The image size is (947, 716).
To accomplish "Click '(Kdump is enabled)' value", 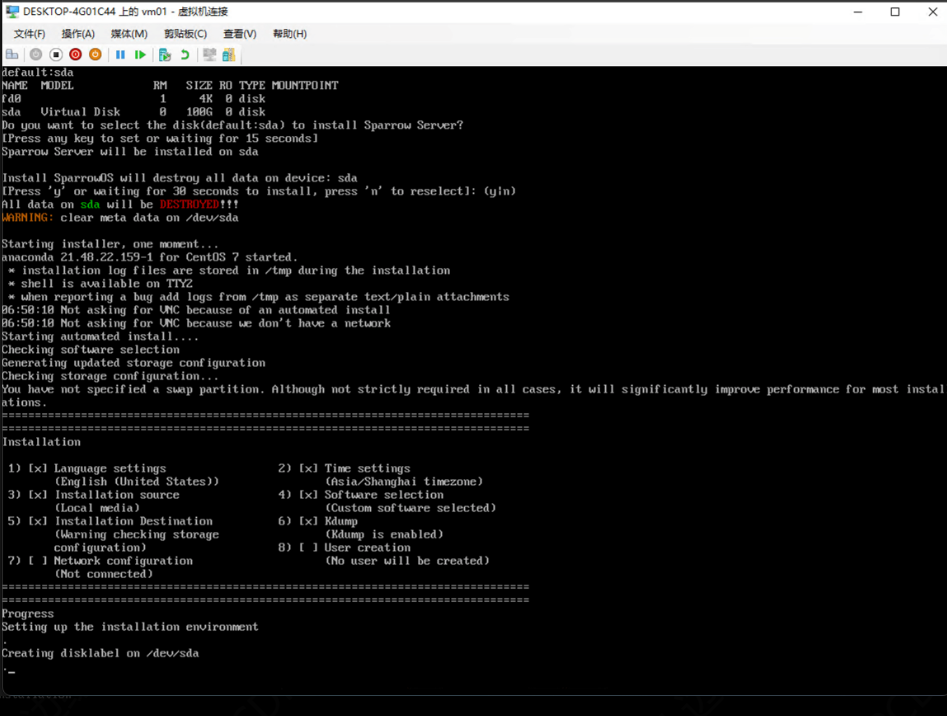I will click(384, 535).
